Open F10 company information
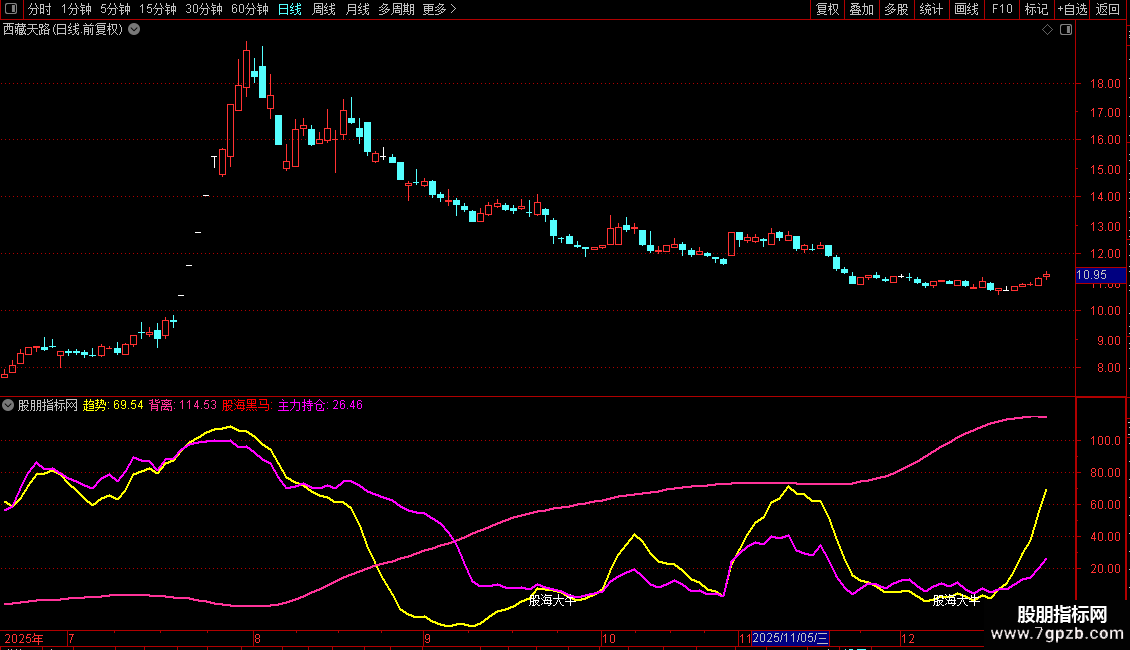This screenshot has height=650, width=1130. [x=1001, y=9]
